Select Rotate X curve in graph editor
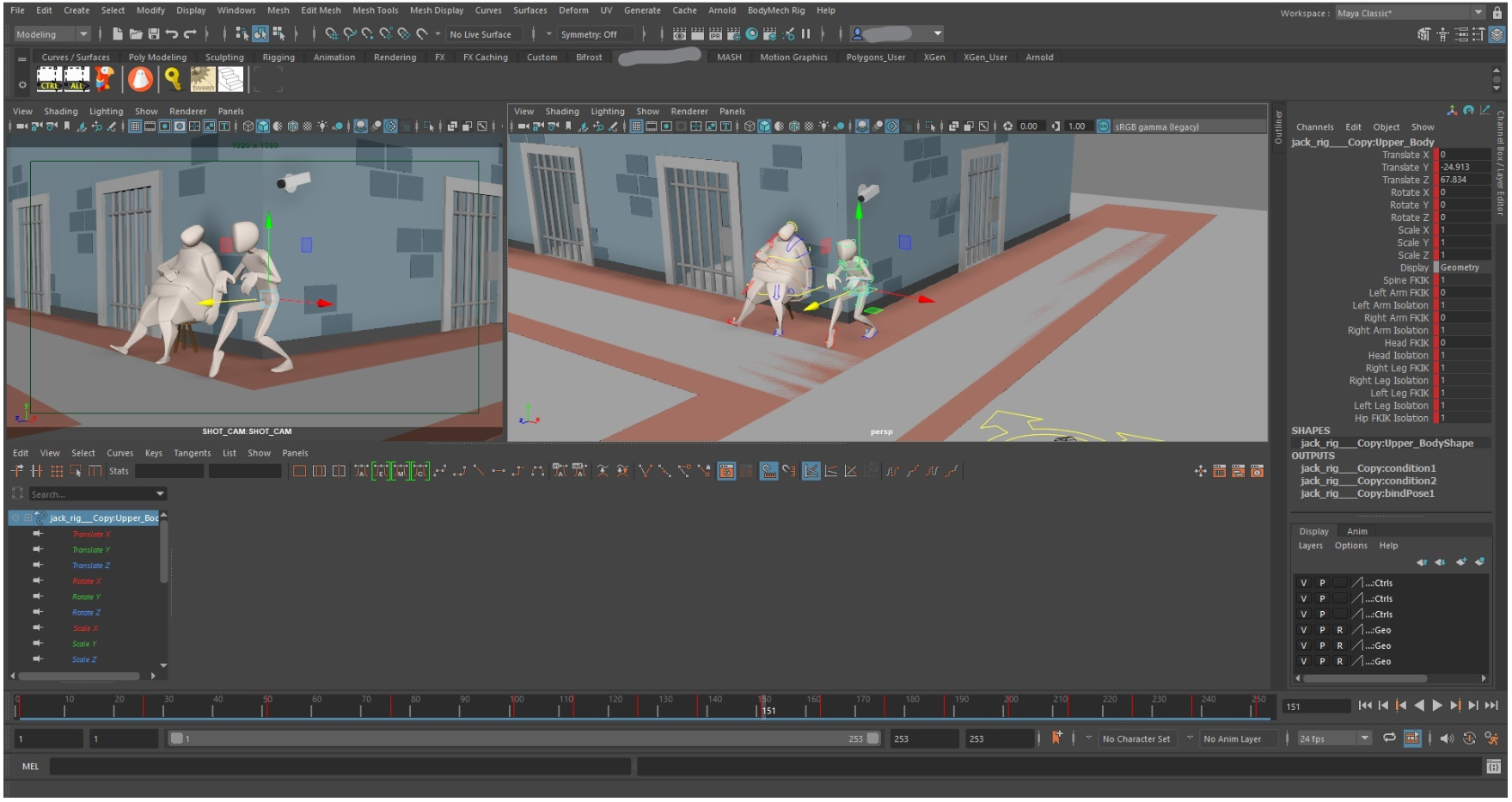The height and width of the screenshot is (802, 1512). (x=86, y=582)
